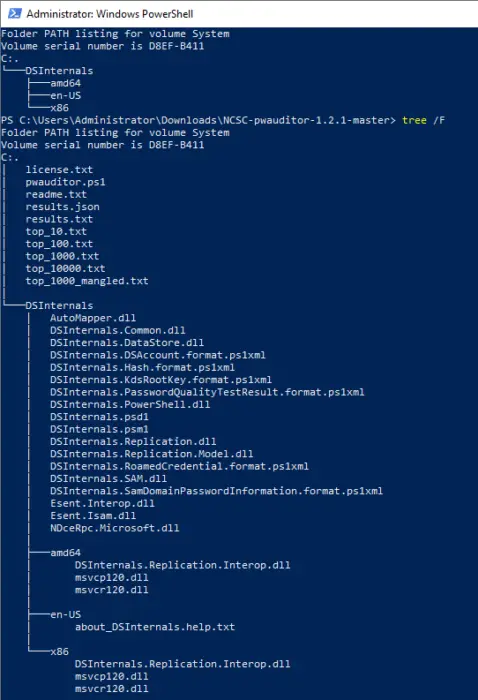Click DSInternals.PasswordQualityTestResult.format.ps1xml entry
This screenshot has width=478, height=700.
click(x=207, y=392)
